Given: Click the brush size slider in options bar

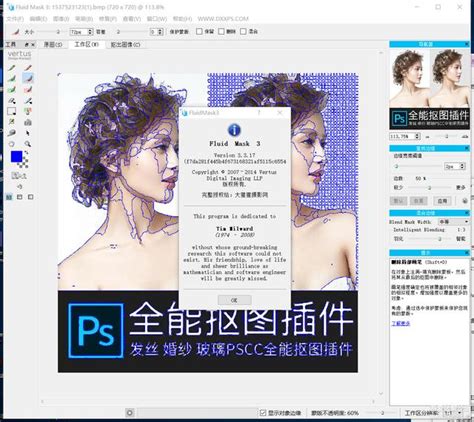Looking at the screenshot, I should coord(50,32).
